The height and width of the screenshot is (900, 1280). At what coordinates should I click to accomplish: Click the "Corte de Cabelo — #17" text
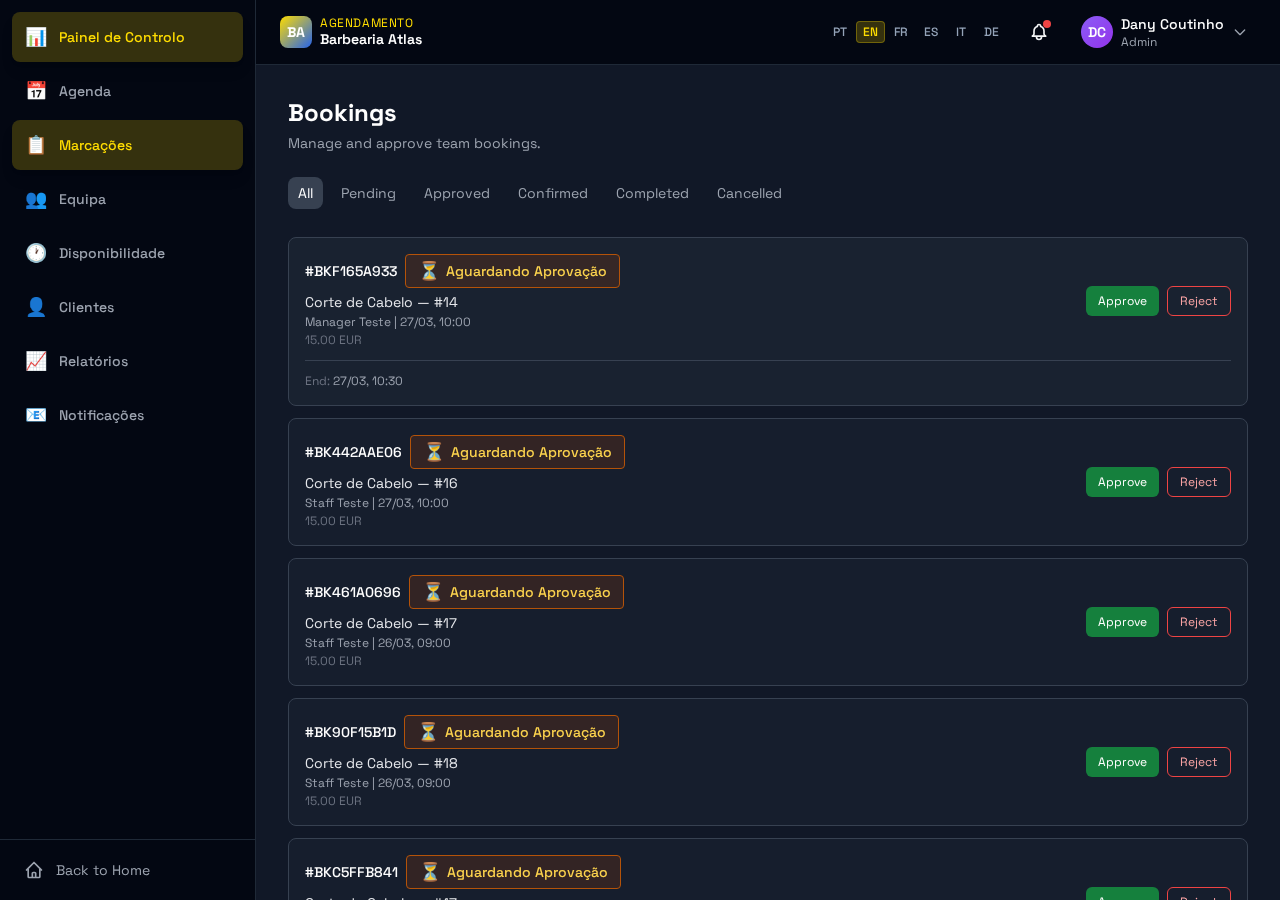click(x=381, y=623)
